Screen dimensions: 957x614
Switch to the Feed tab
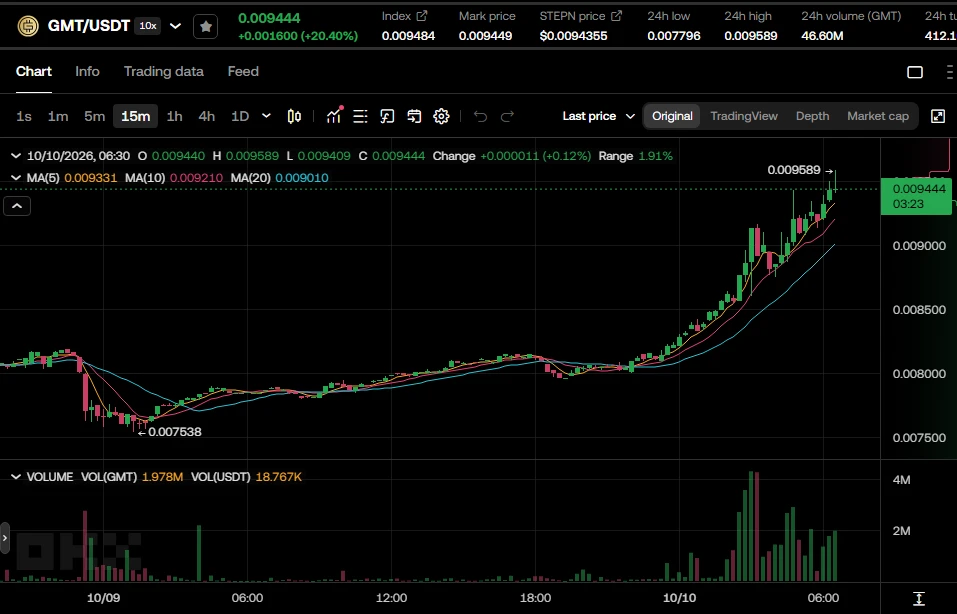[x=243, y=71]
